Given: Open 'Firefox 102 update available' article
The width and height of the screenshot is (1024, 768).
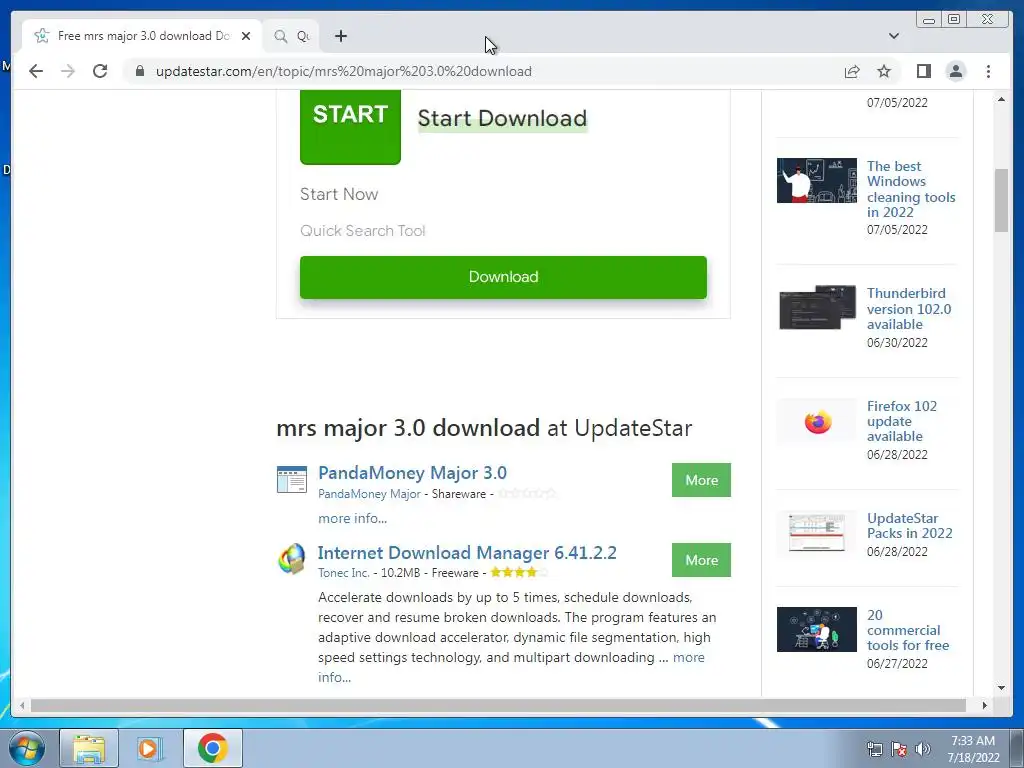Looking at the screenshot, I should click(x=902, y=421).
